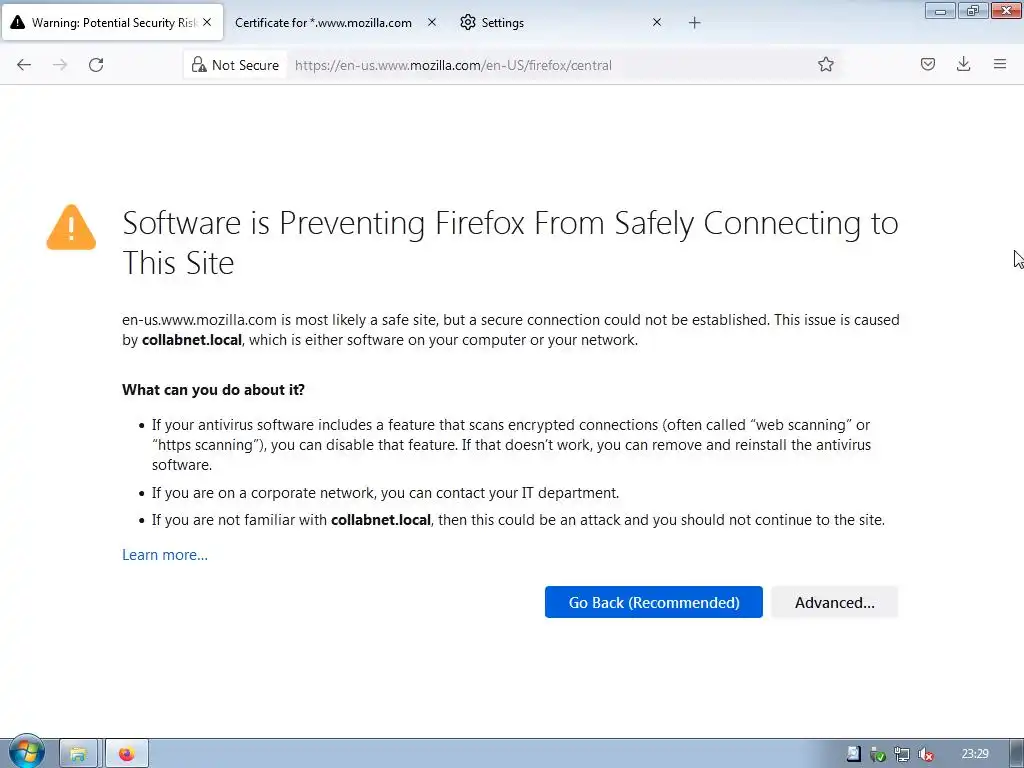
Task: Open the Windows Start menu
Action: pyautogui.click(x=26, y=752)
